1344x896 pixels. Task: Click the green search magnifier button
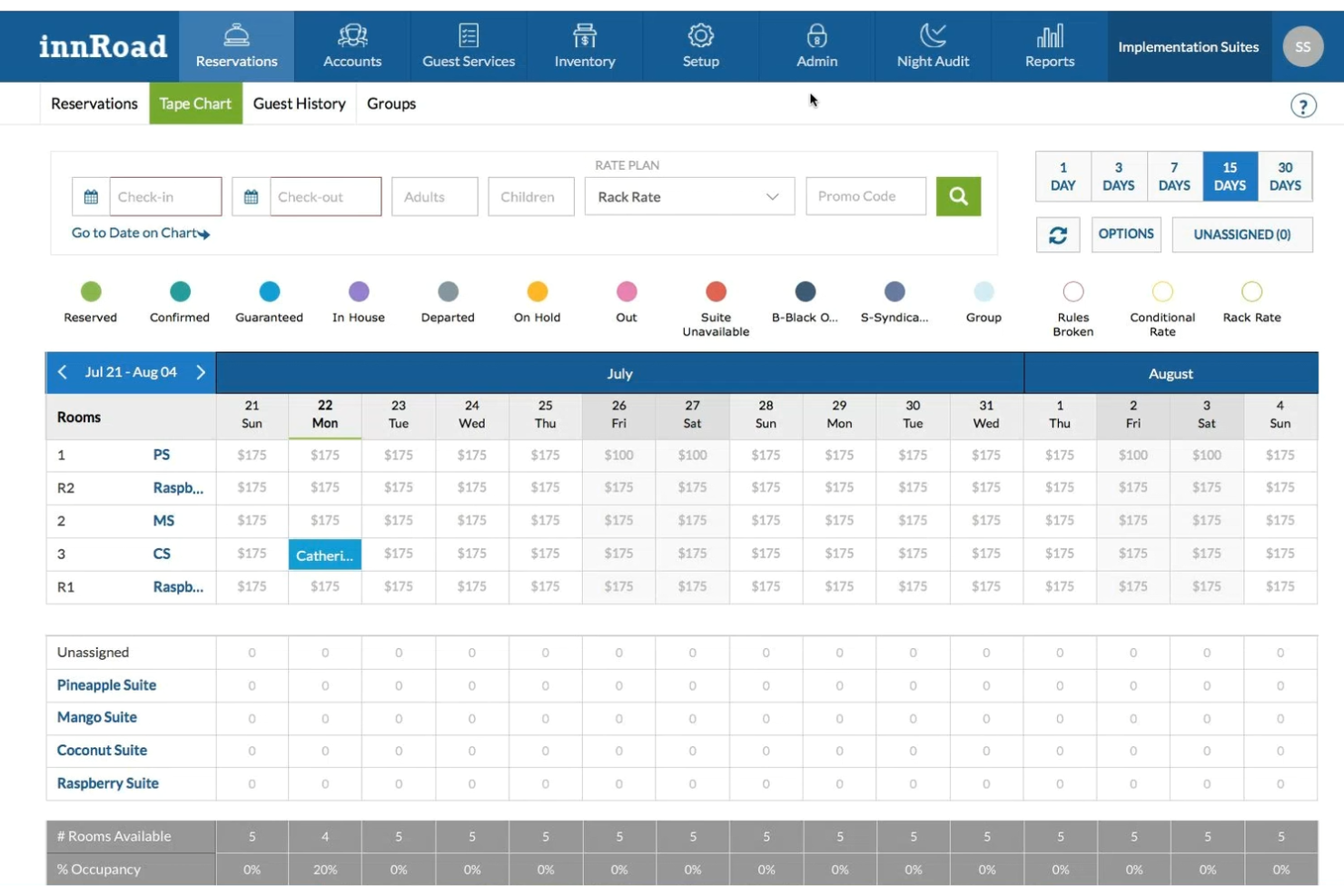[958, 196]
